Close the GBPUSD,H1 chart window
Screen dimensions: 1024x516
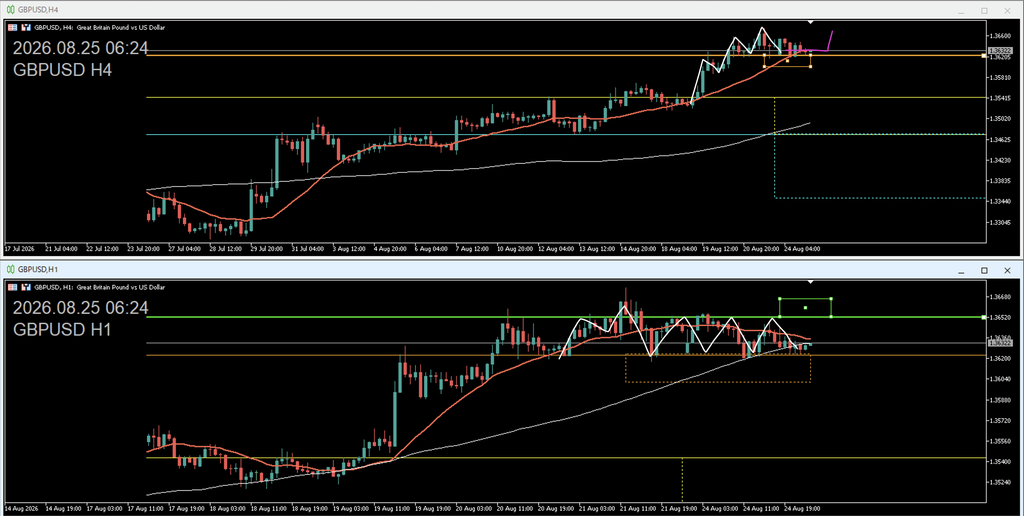coord(1008,270)
